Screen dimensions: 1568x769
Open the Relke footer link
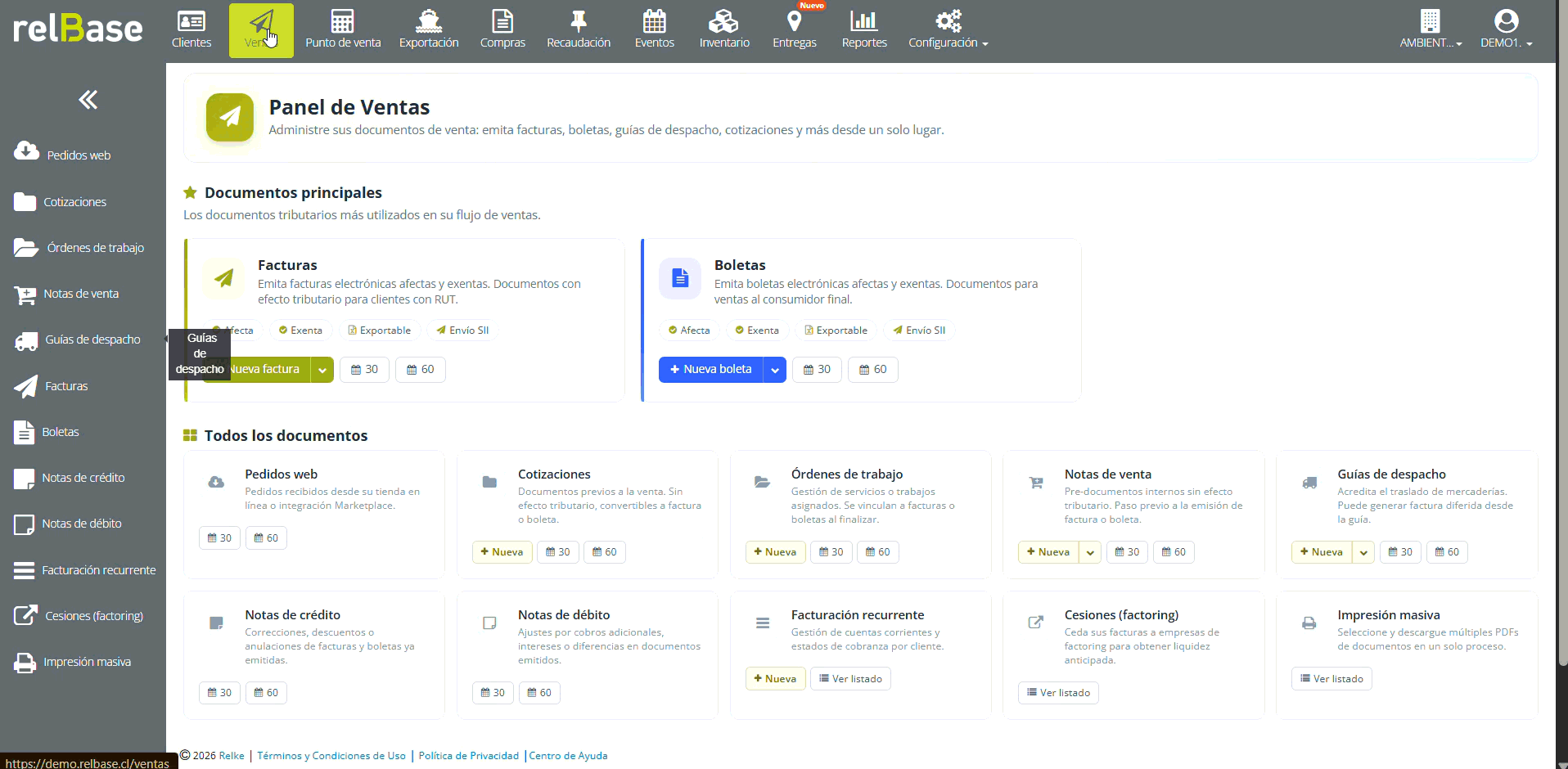232,756
